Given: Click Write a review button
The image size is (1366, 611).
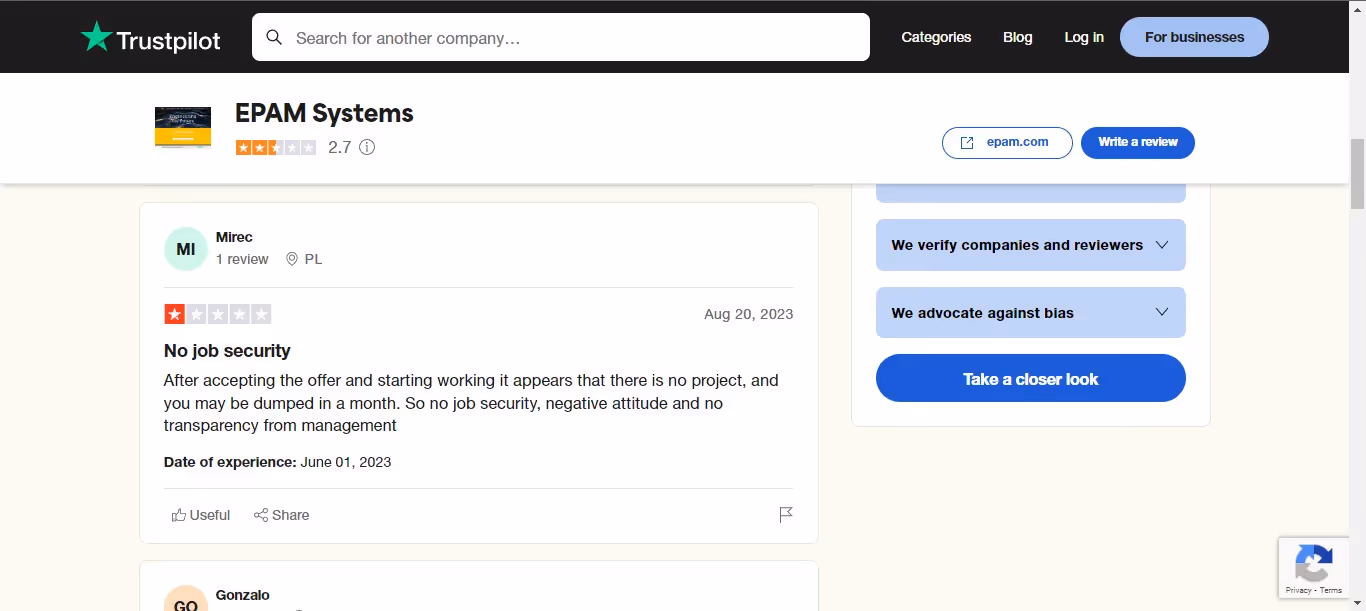Looking at the screenshot, I should point(1138,142).
